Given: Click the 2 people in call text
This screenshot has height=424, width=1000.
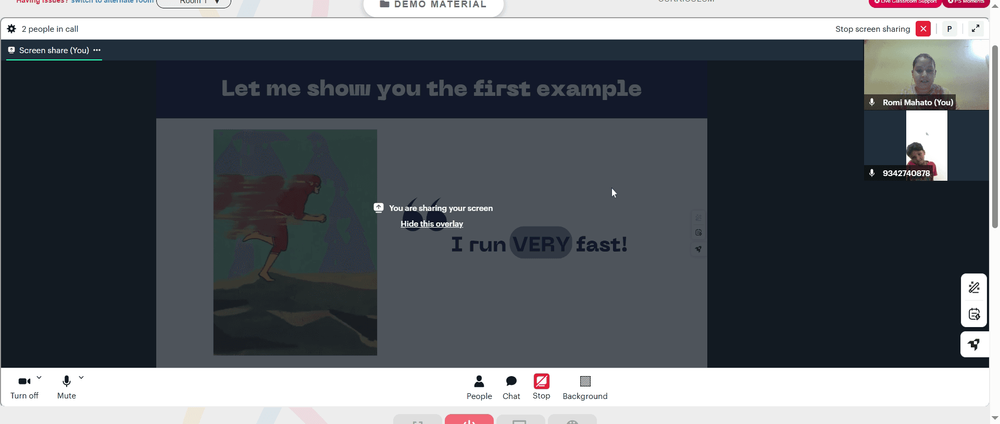Looking at the screenshot, I should 50,29.
